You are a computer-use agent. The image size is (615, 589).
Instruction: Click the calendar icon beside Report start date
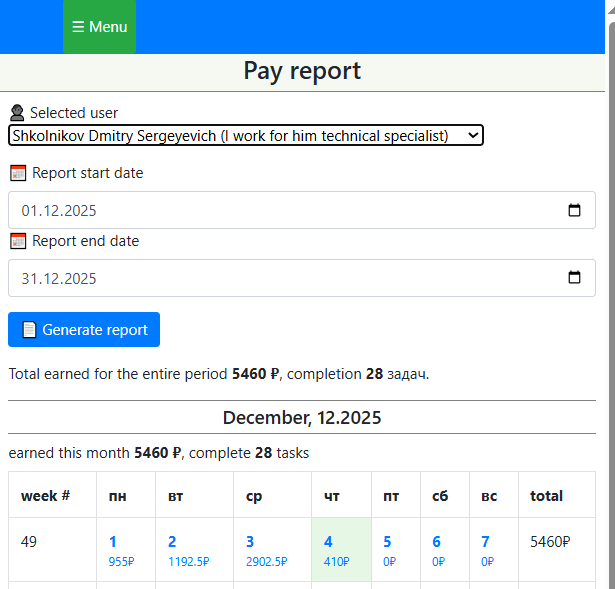[18, 173]
